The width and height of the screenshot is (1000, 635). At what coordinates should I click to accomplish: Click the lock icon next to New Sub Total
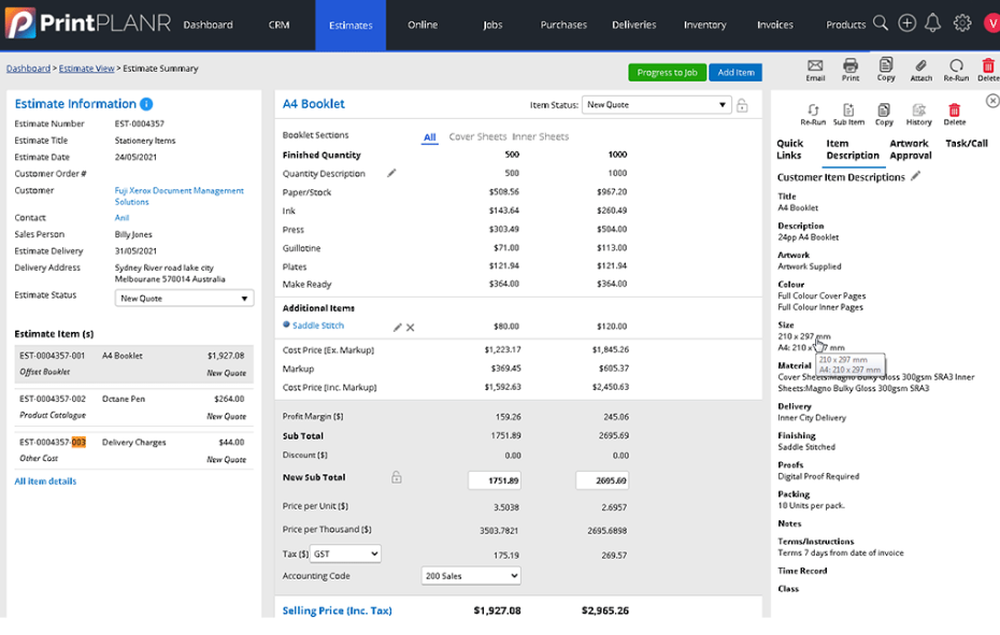pos(396,478)
